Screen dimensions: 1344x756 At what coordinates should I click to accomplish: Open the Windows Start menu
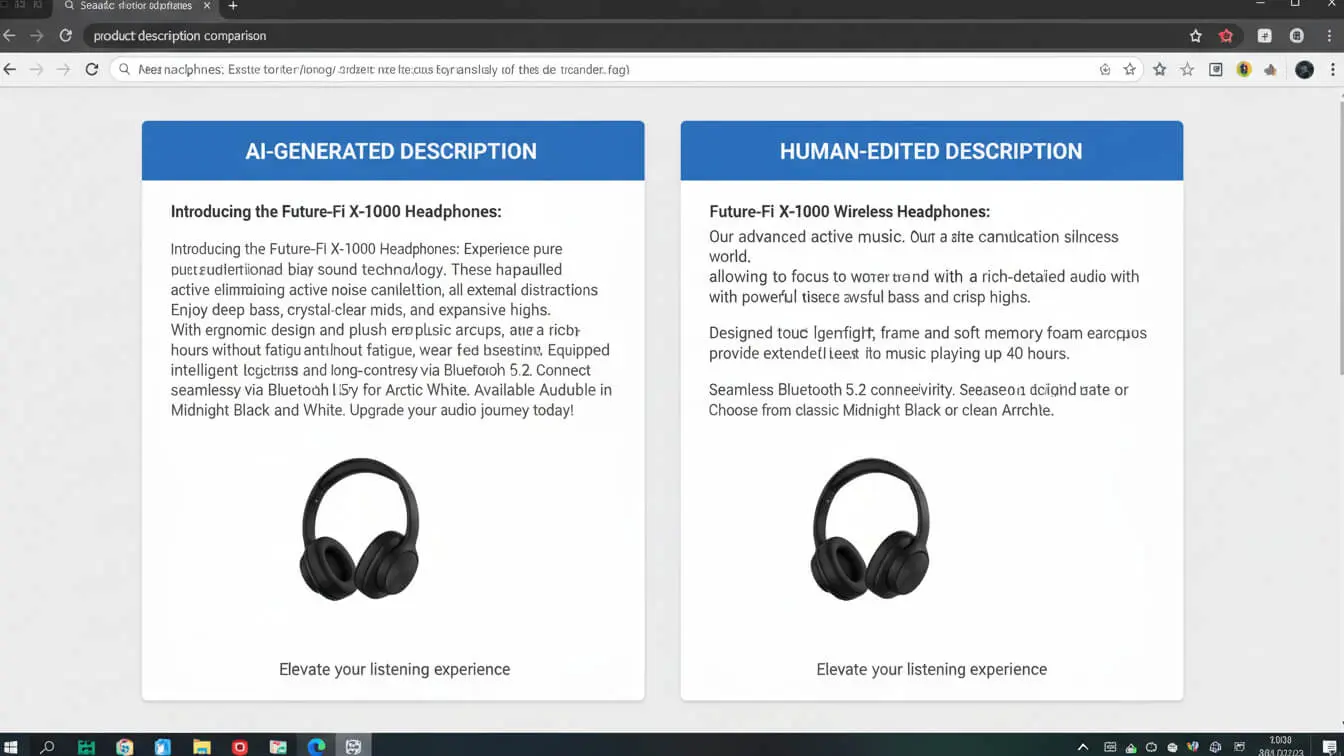[12, 746]
